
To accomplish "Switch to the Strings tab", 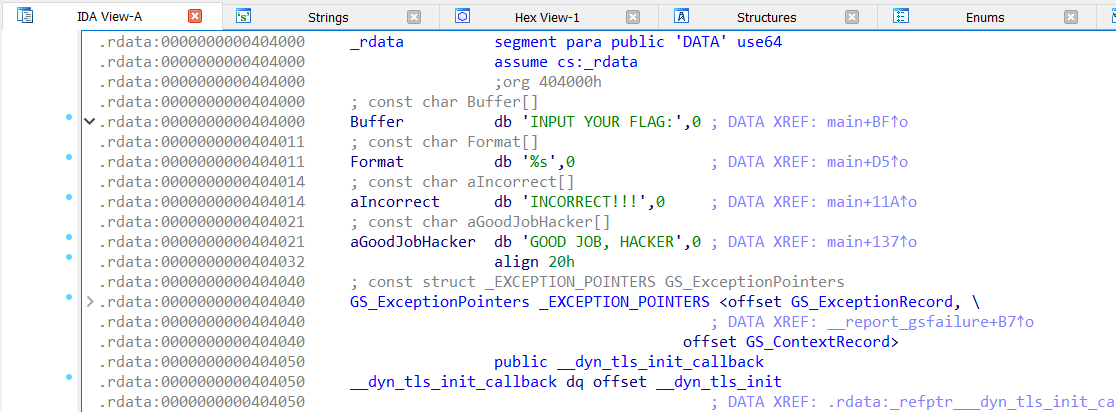I will (x=328, y=17).
